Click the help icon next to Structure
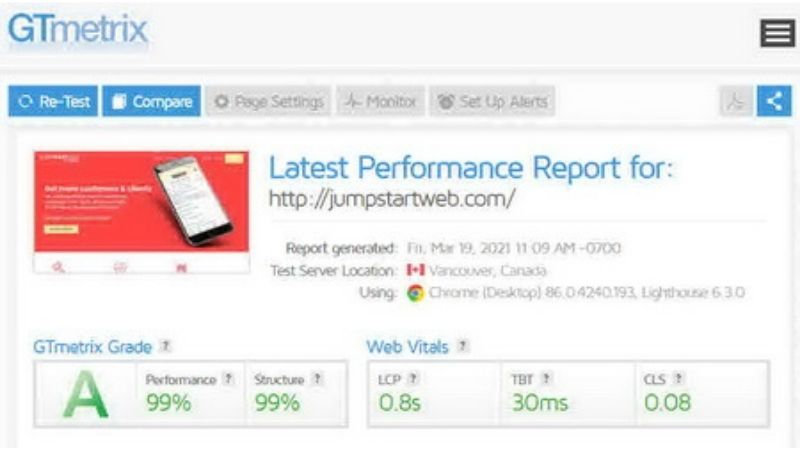This screenshot has width=800, height=460. tap(317, 378)
